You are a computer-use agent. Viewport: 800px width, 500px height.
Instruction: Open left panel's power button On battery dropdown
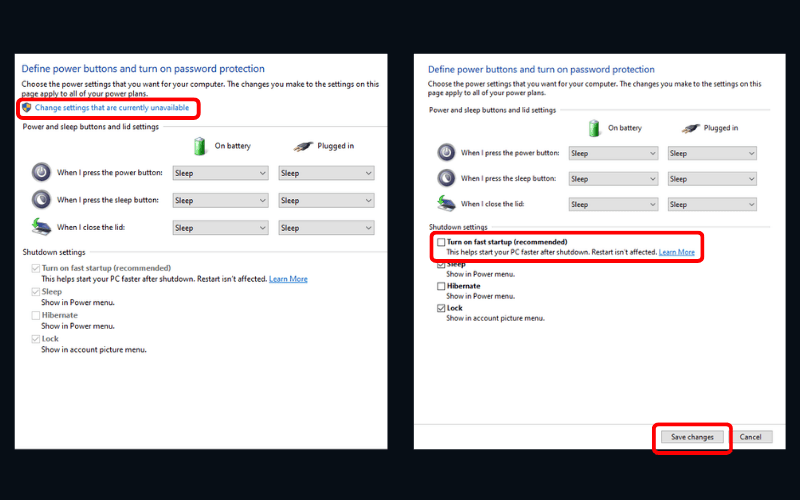click(x=220, y=173)
